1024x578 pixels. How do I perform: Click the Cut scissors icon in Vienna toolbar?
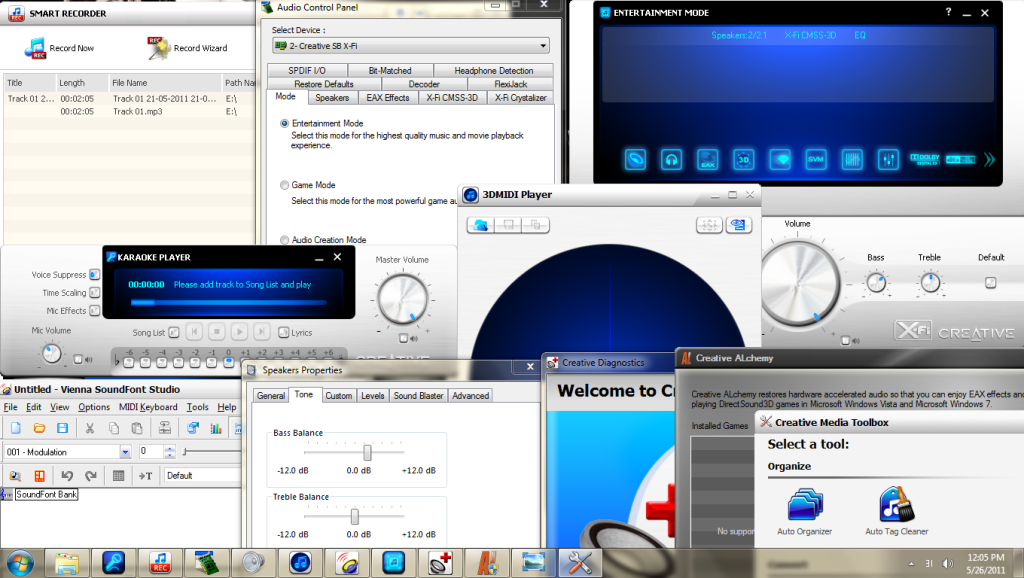click(89, 428)
